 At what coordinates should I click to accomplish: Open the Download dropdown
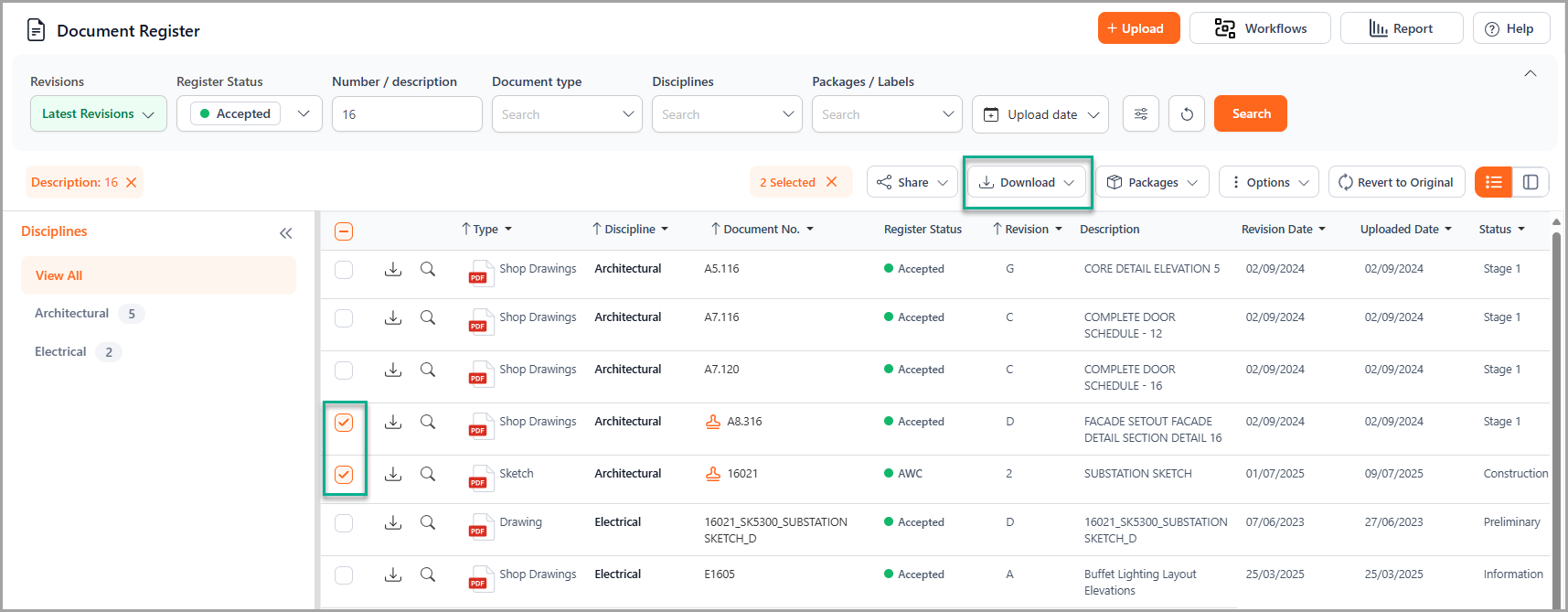pos(1027,182)
